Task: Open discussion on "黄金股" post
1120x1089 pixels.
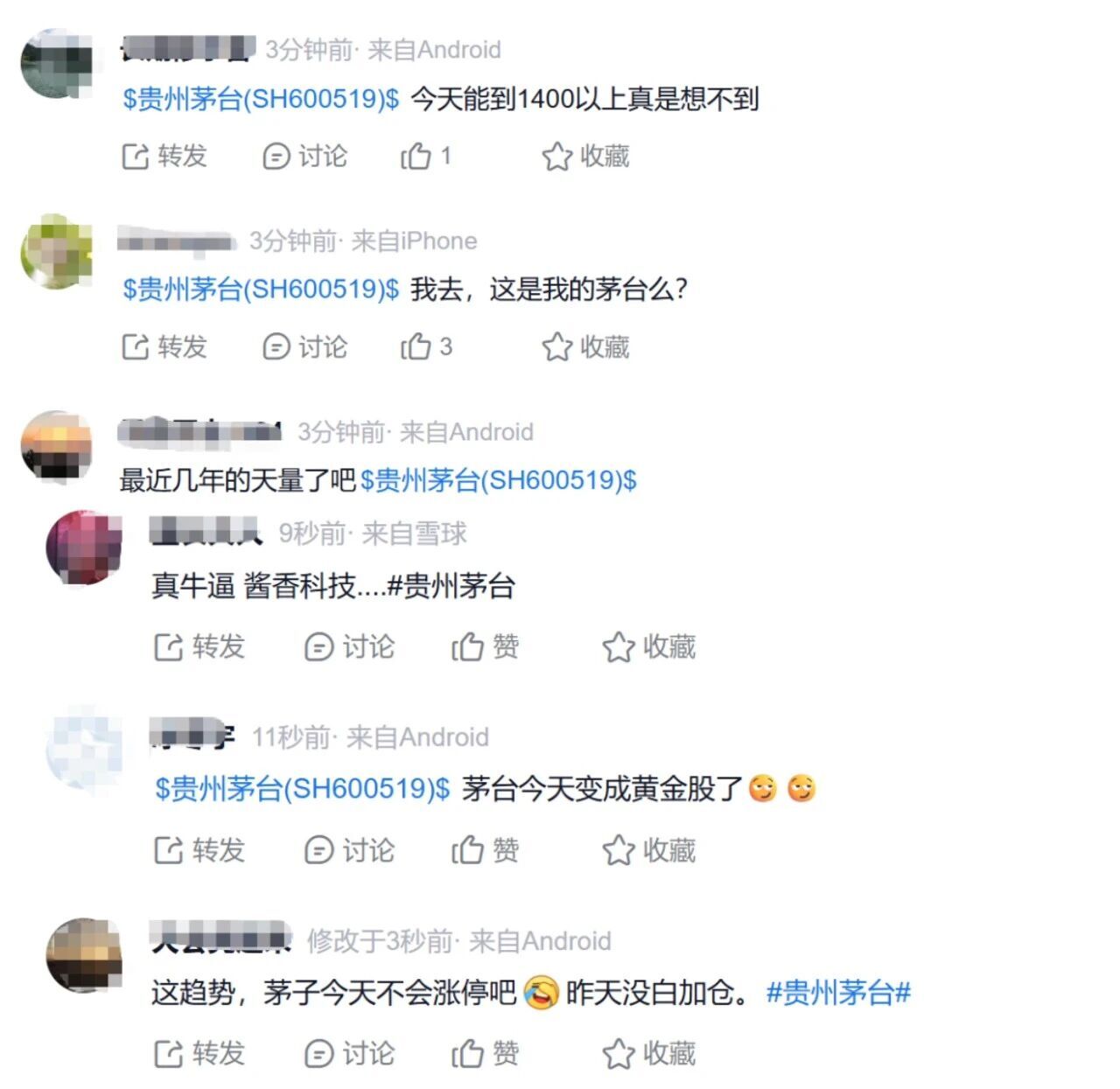Action: (x=349, y=850)
